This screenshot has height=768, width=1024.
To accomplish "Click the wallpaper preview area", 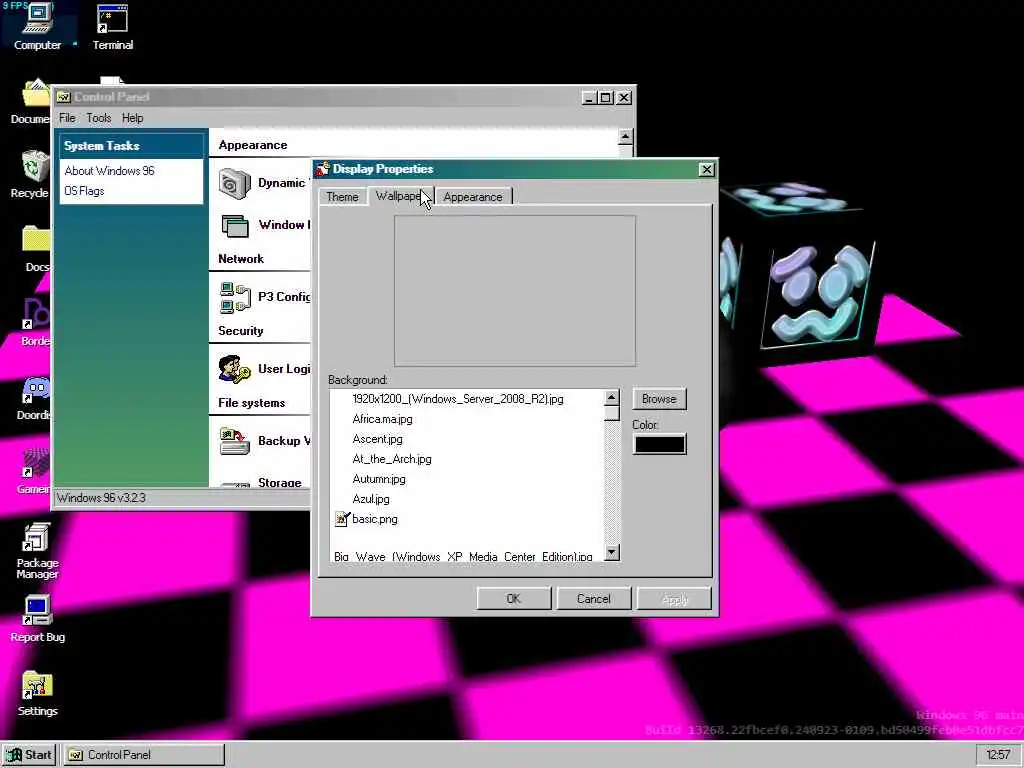I will pos(515,291).
